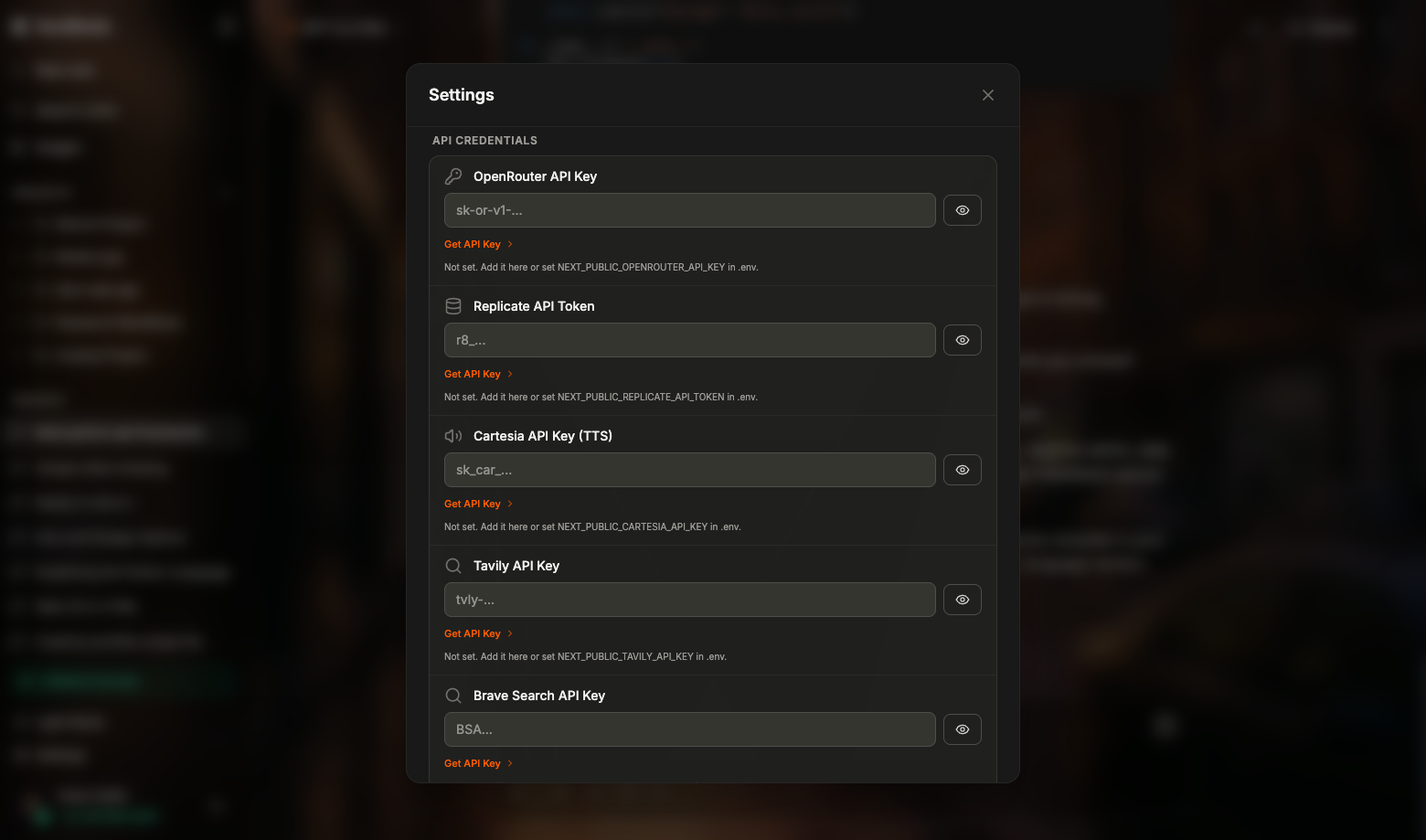
Task: Click the database icon beside Replicate API Token
Action: 453,306
